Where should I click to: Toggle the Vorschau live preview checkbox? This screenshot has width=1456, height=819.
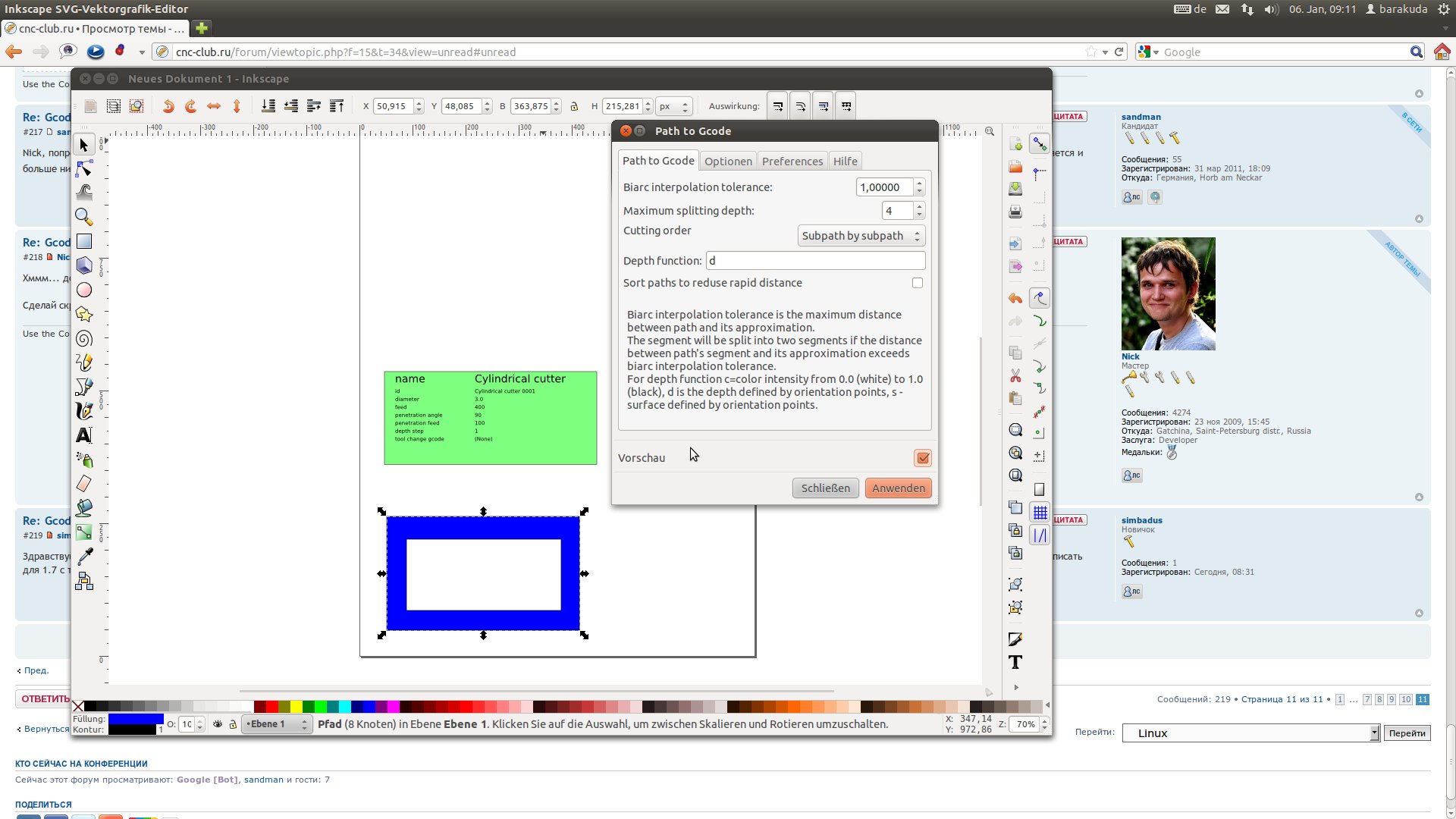(x=922, y=458)
